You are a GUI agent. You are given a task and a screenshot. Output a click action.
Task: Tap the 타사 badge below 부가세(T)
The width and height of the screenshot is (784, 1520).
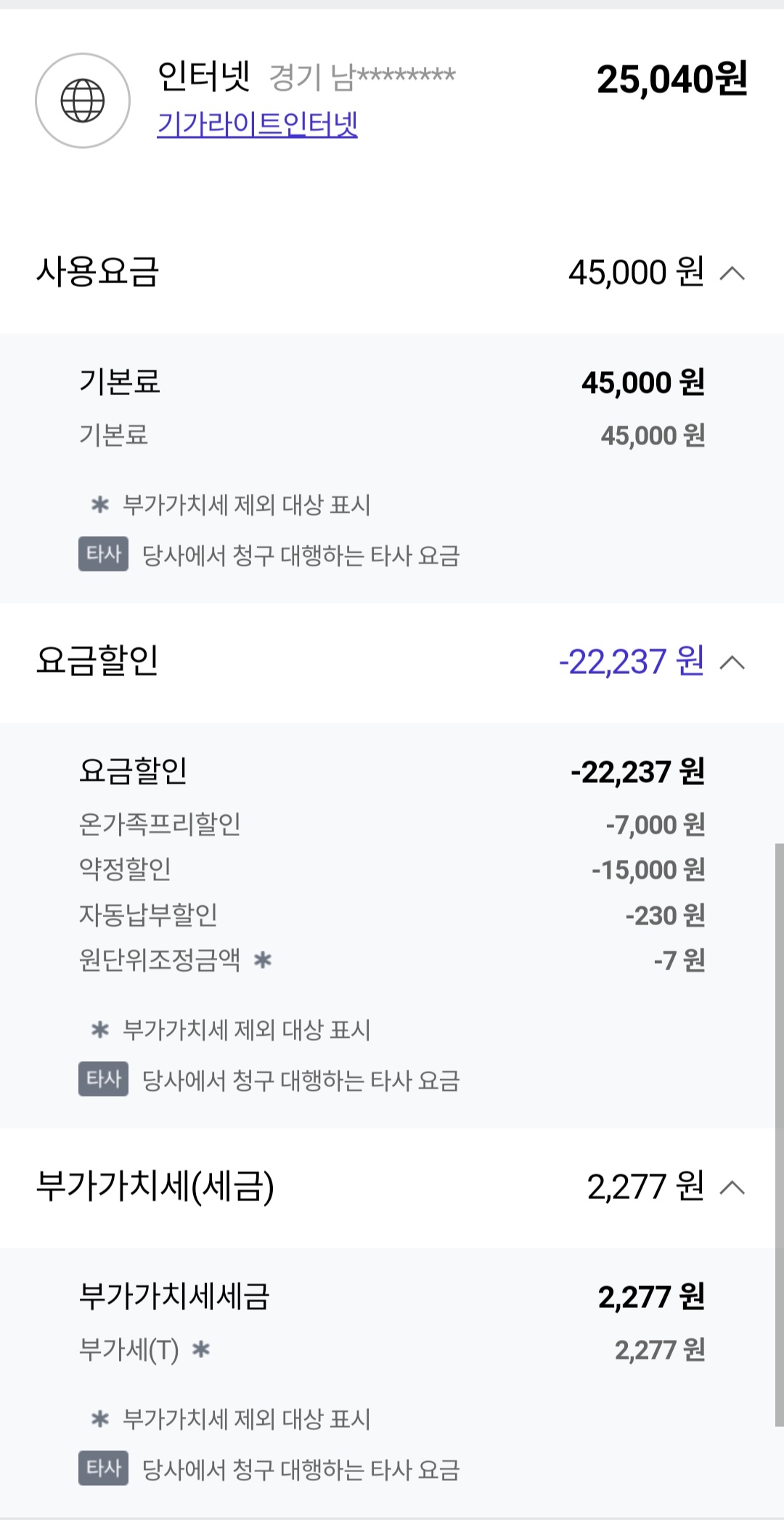point(104,1468)
